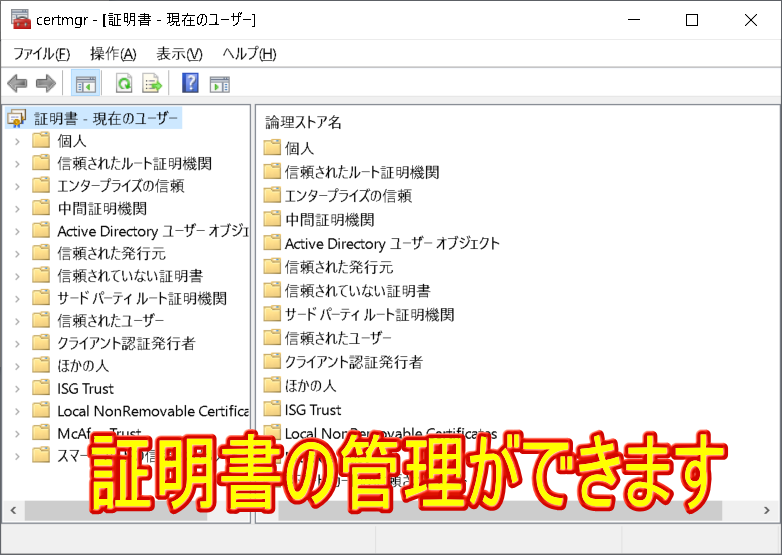The height and width of the screenshot is (555, 782).
Task: Click certificate root icon in tree
Action: (17, 118)
